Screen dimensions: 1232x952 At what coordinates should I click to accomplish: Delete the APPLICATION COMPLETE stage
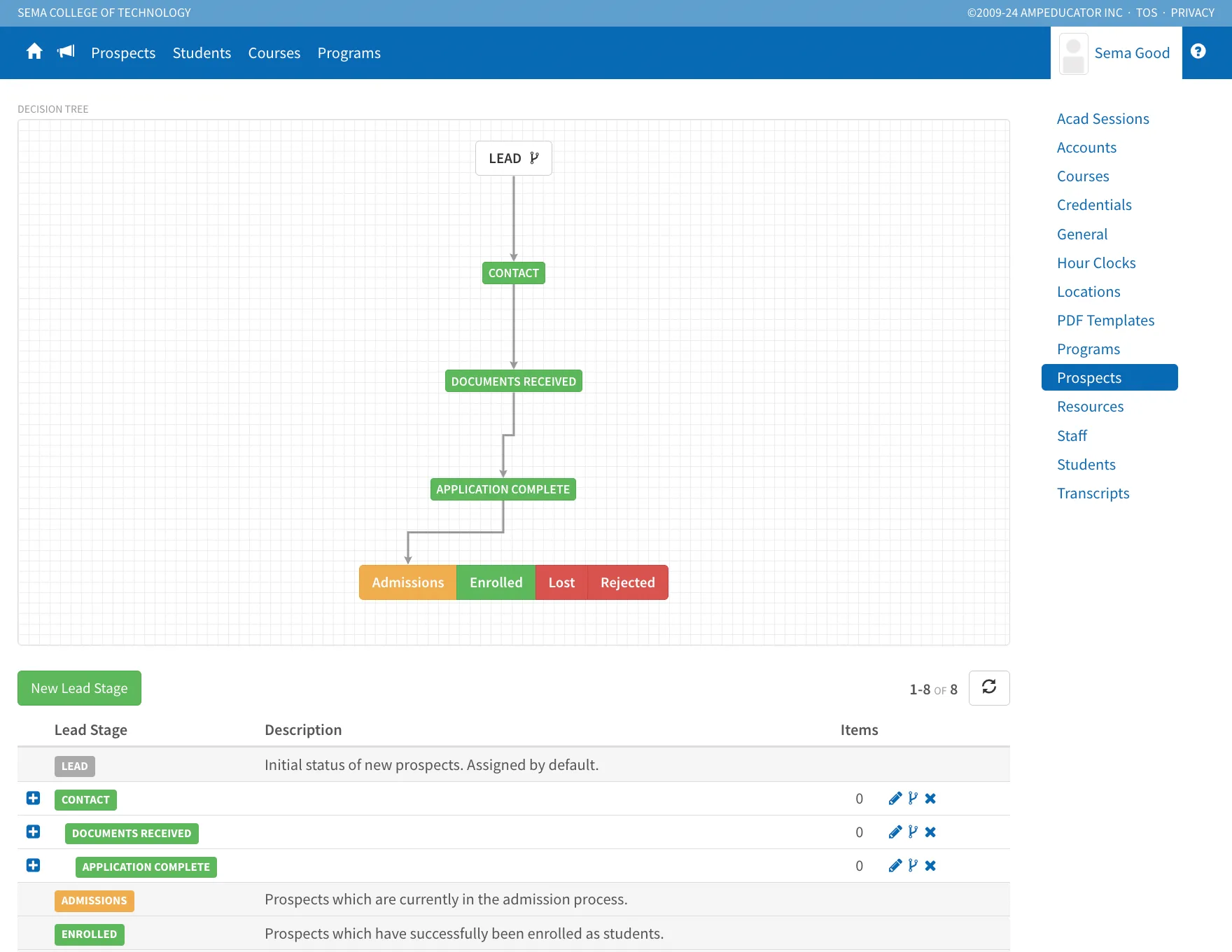pos(930,866)
